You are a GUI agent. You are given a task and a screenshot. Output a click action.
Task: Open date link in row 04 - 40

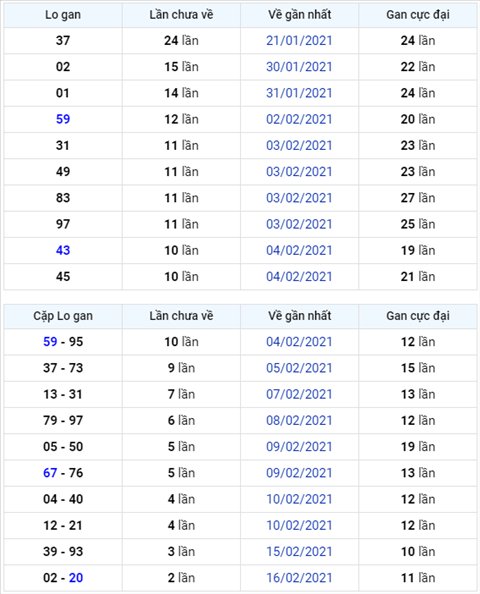tap(299, 499)
